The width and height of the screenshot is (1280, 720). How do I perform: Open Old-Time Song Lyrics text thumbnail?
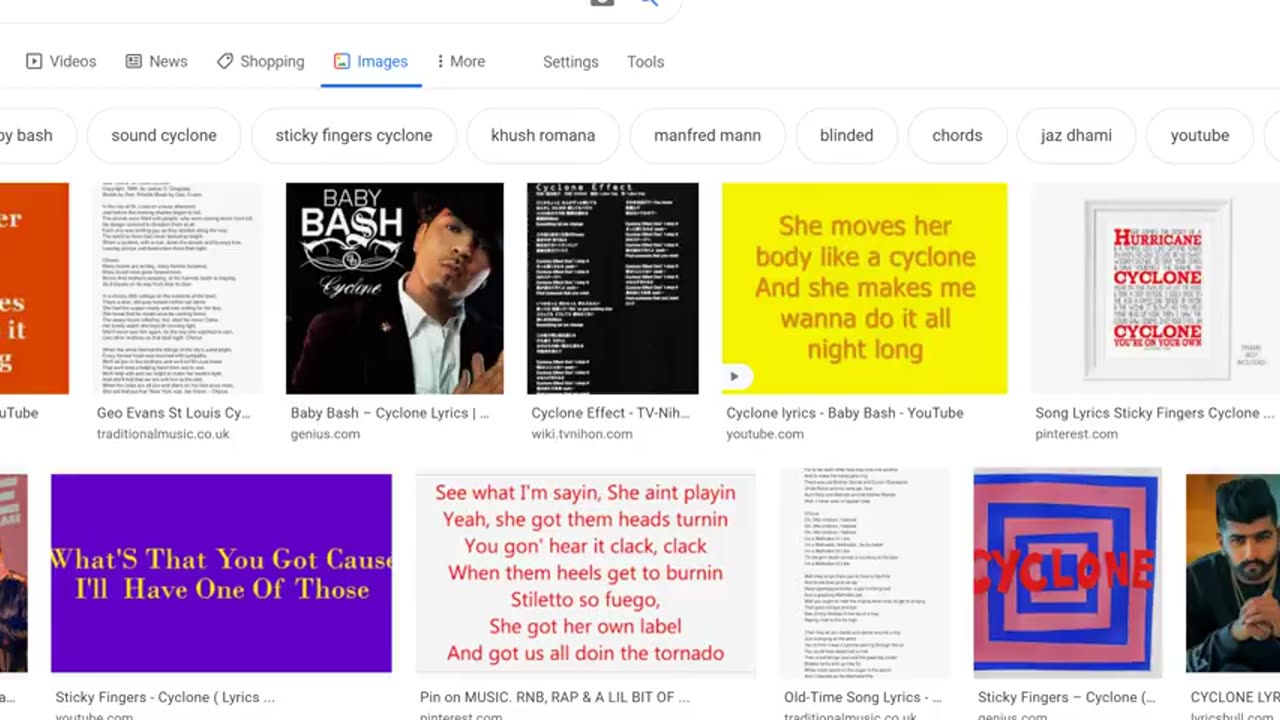(865, 573)
